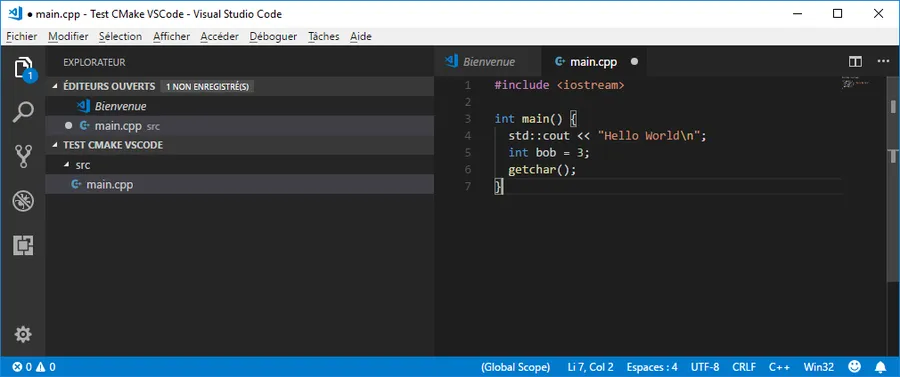Collapse the ÉDITEURS OUVERTS section

[x=239, y=87]
